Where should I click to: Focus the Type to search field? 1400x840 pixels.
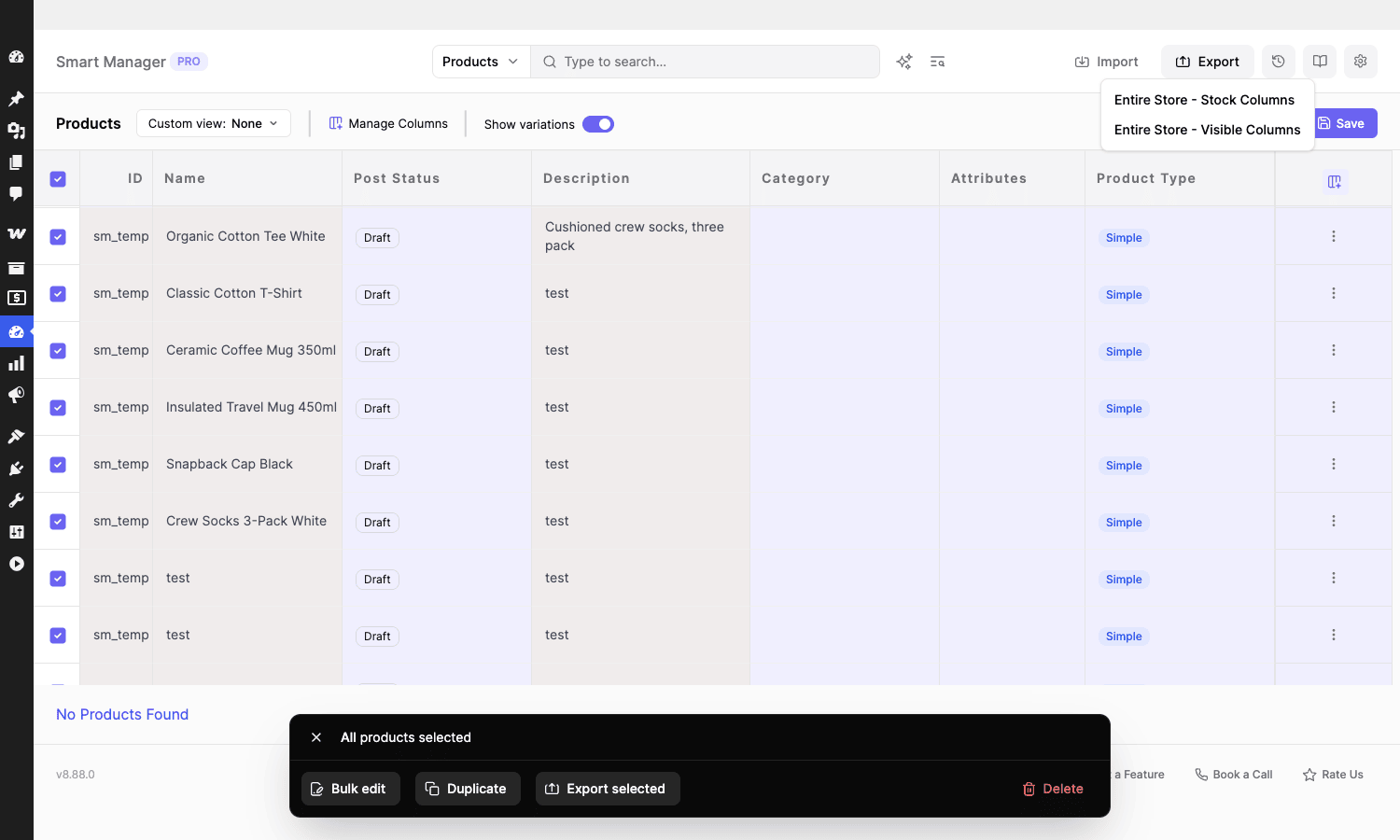pos(705,62)
